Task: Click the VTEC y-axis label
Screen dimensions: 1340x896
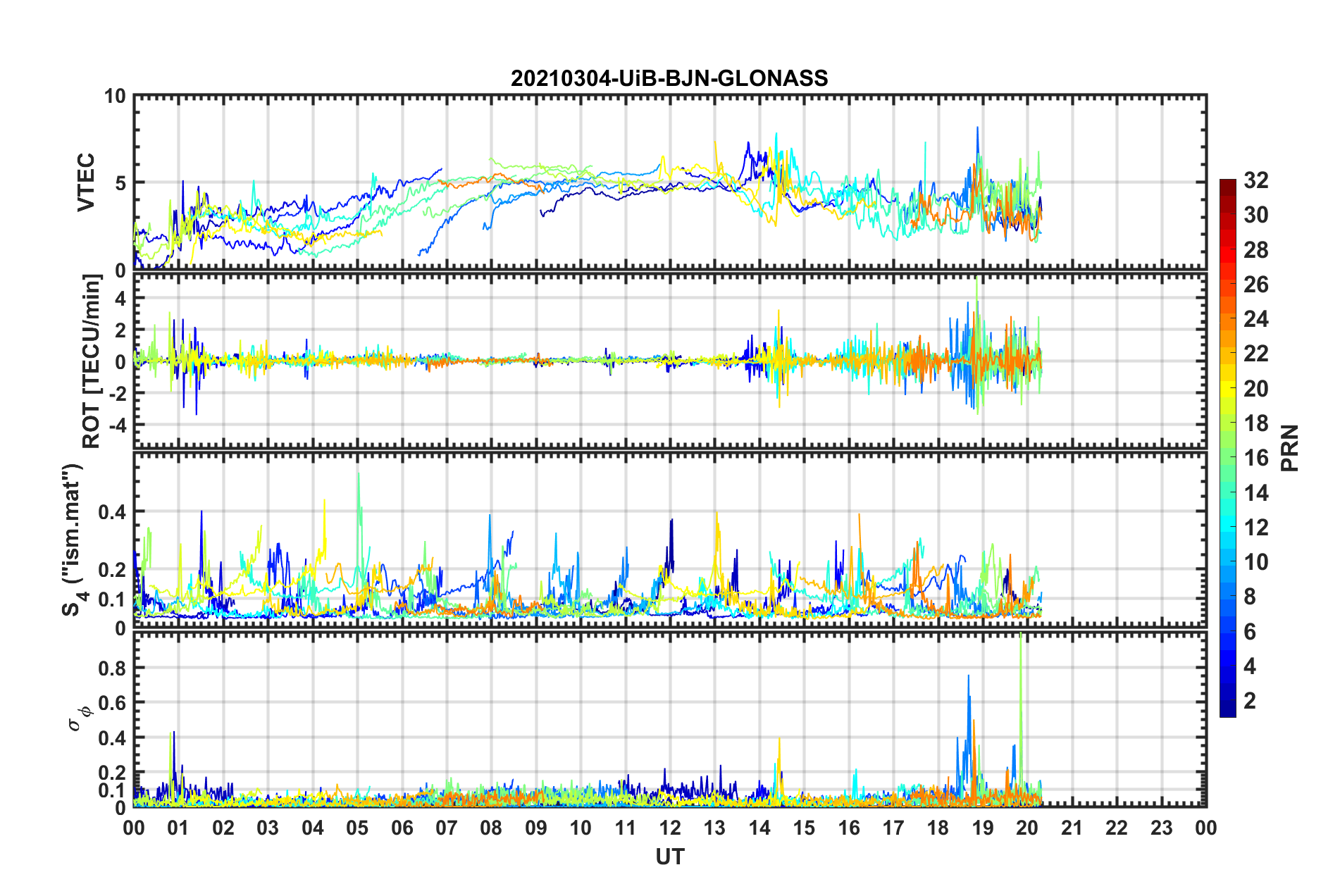Action: point(86,182)
